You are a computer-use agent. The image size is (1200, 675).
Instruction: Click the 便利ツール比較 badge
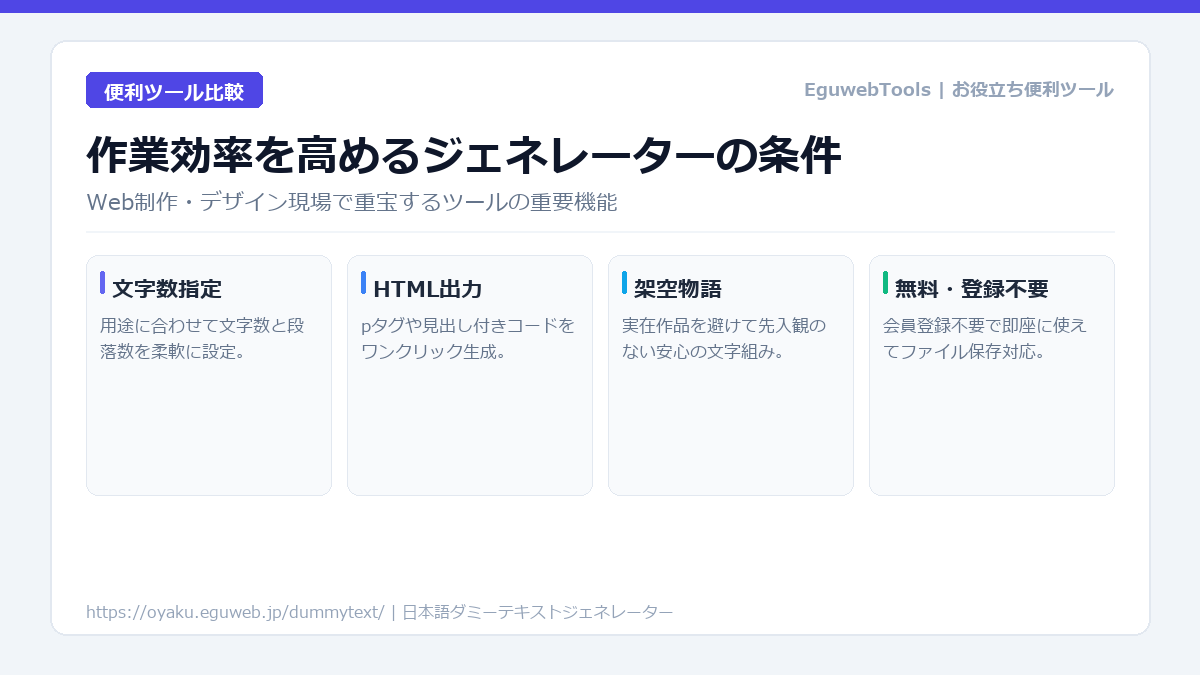pos(174,90)
